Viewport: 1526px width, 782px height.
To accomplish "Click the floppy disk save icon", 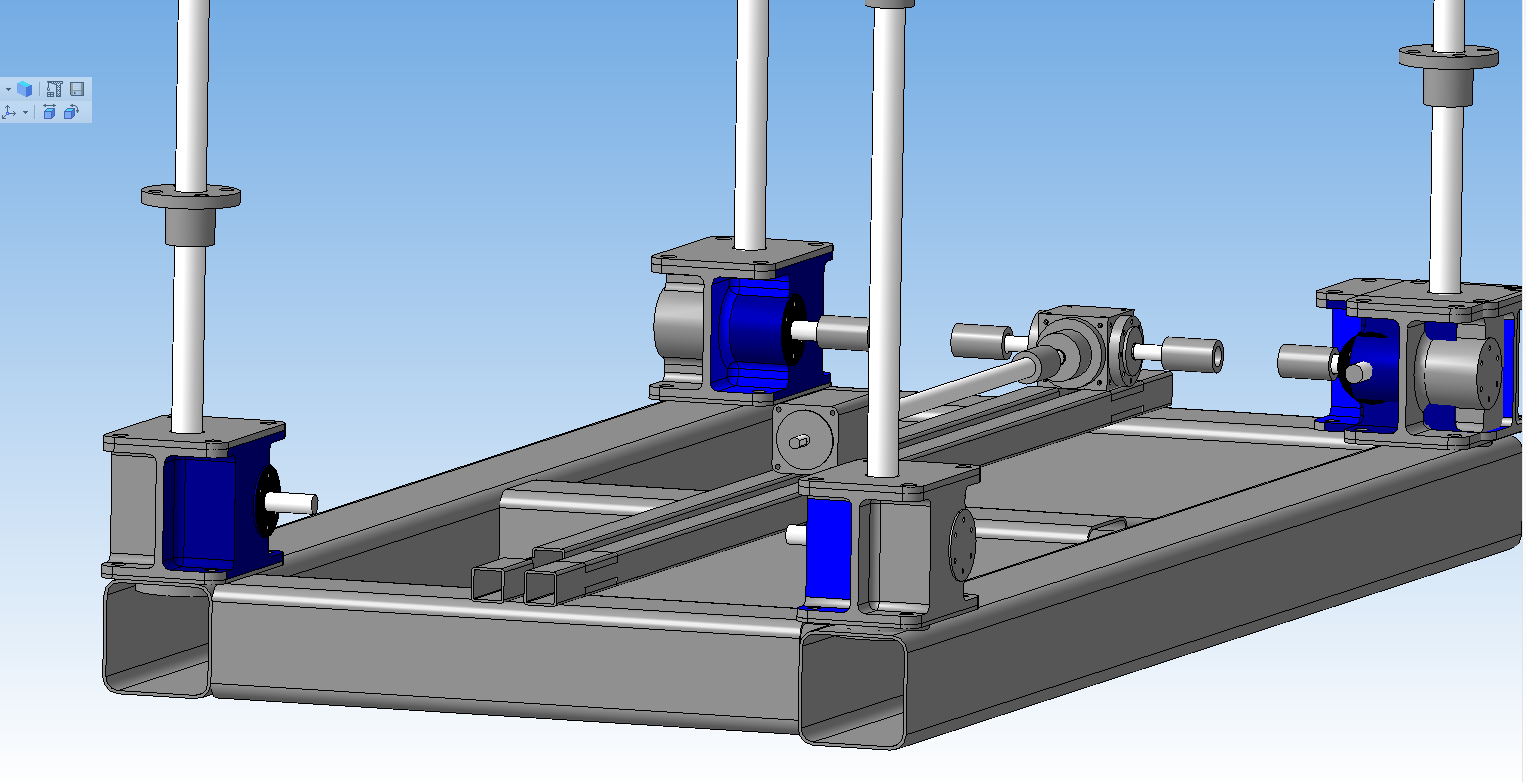I will click(x=77, y=89).
